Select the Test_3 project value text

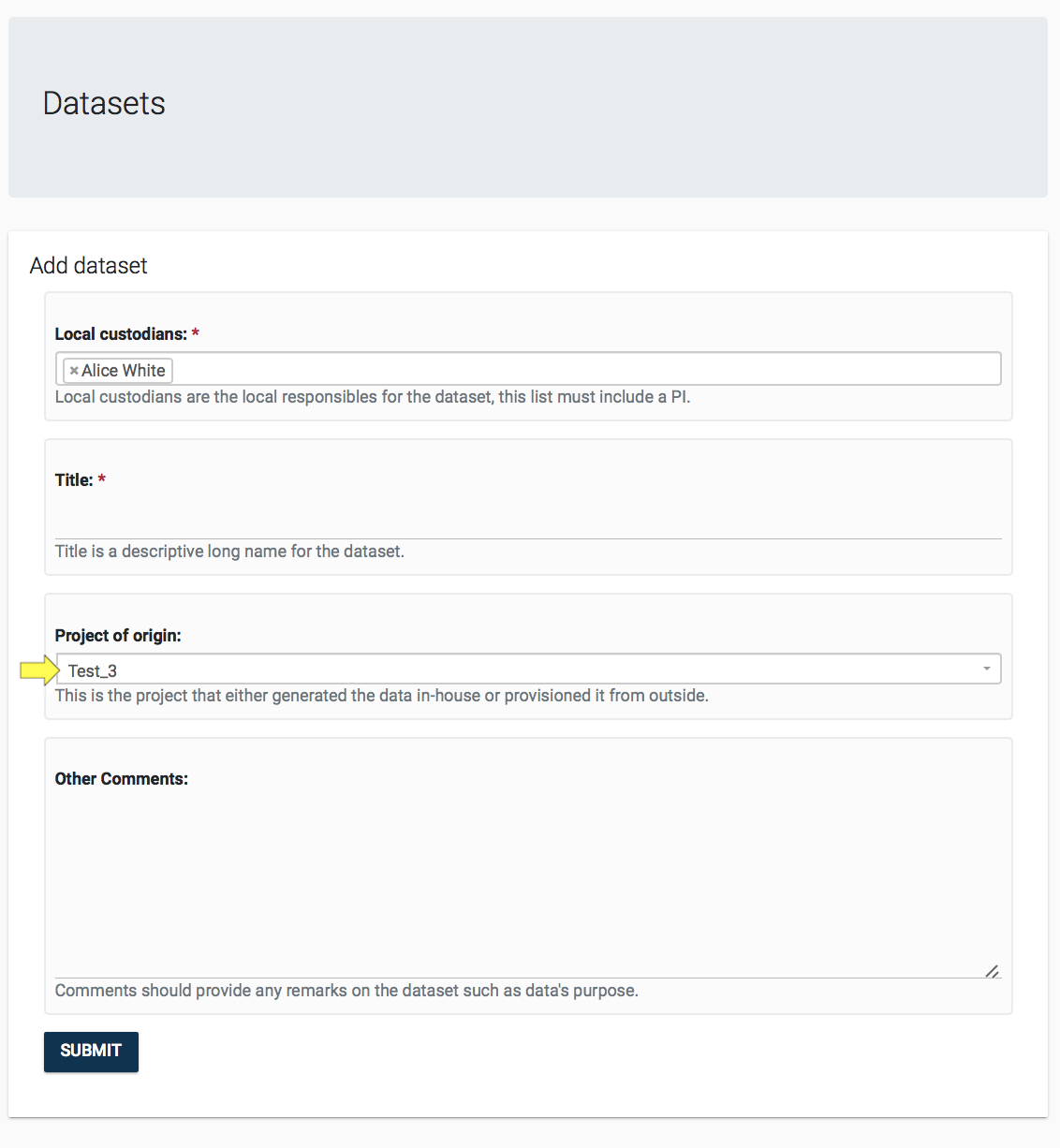pos(93,670)
